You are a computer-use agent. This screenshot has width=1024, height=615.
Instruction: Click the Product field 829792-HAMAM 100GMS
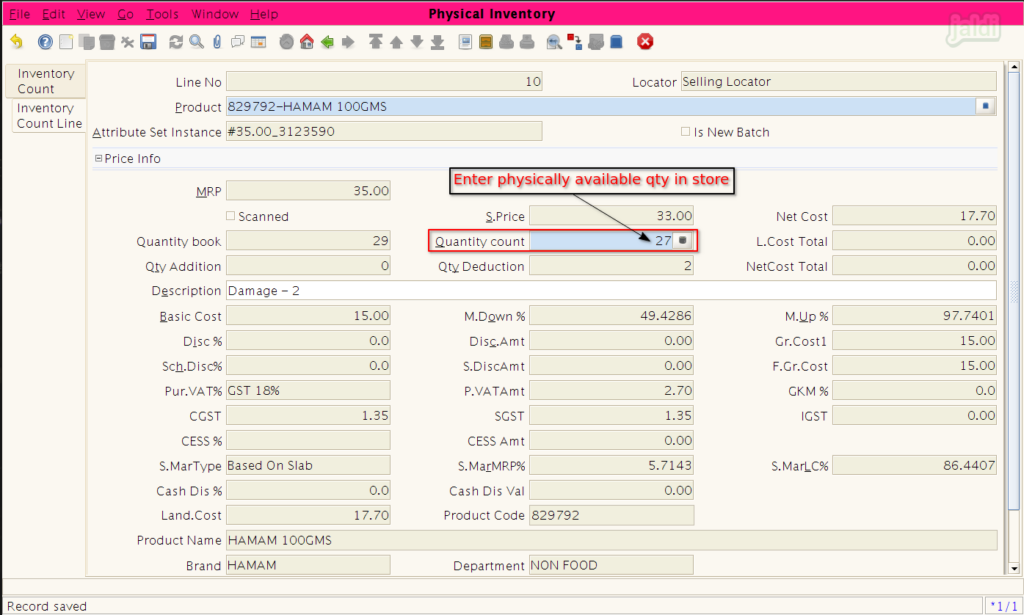[x=601, y=106]
